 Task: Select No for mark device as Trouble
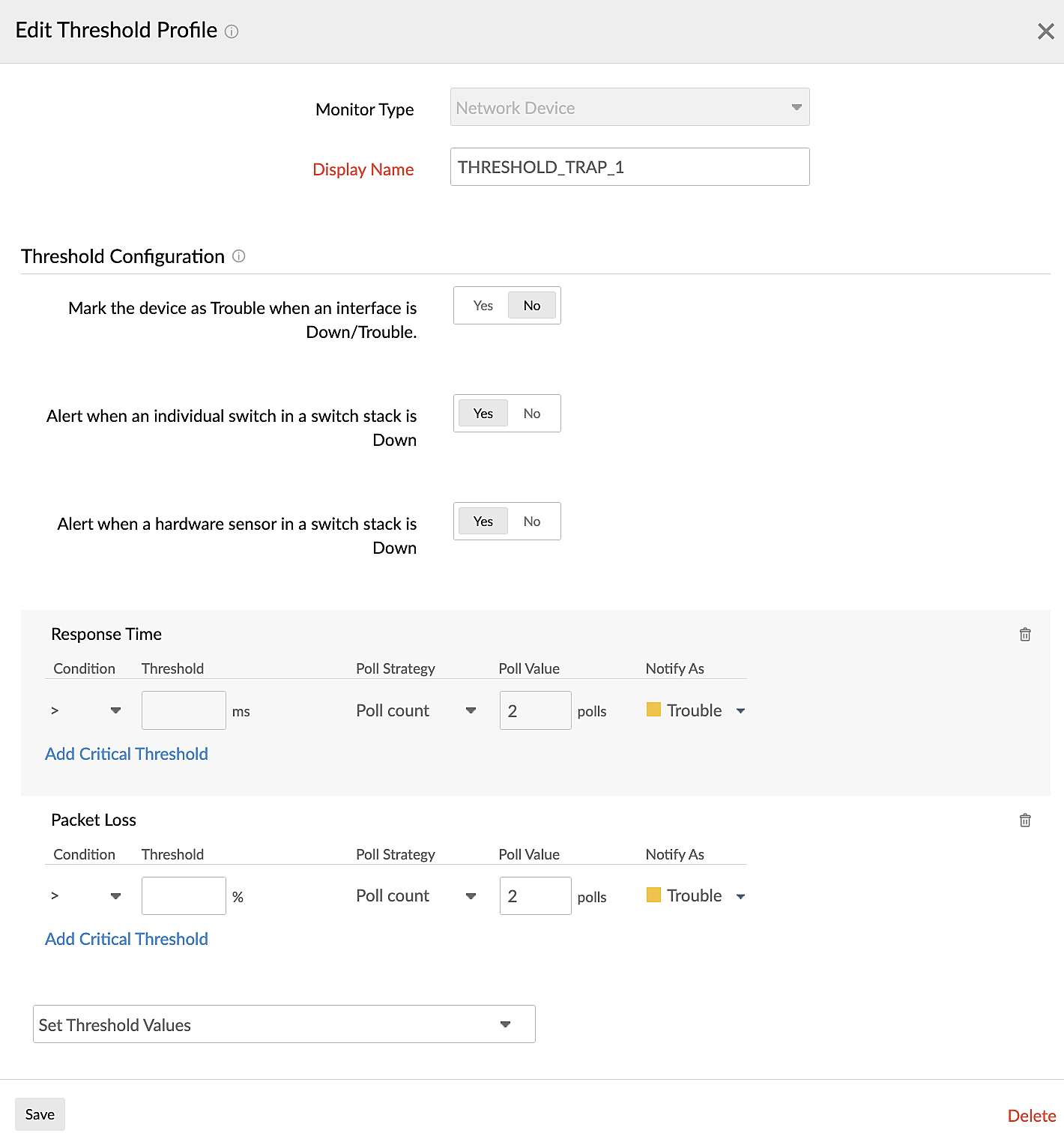[x=532, y=306]
